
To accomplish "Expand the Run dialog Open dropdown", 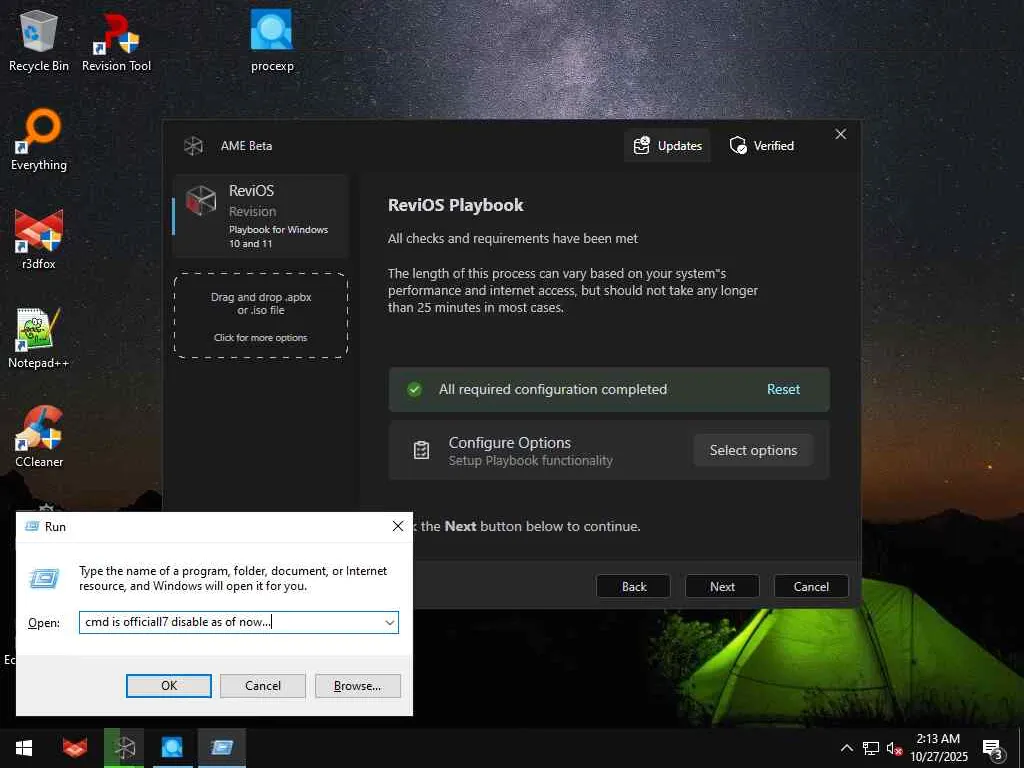I will click(x=390, y=622).
